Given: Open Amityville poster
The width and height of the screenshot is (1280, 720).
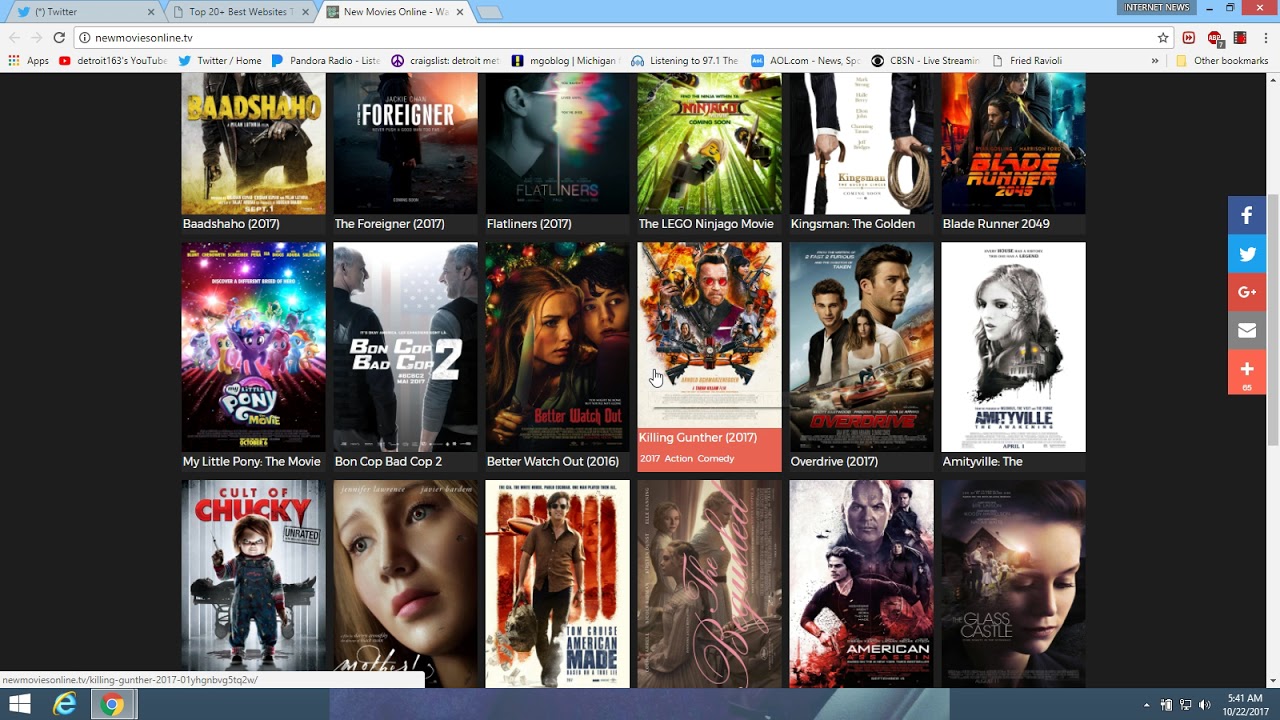Looking at the screenshot, I should [1013, 347].
